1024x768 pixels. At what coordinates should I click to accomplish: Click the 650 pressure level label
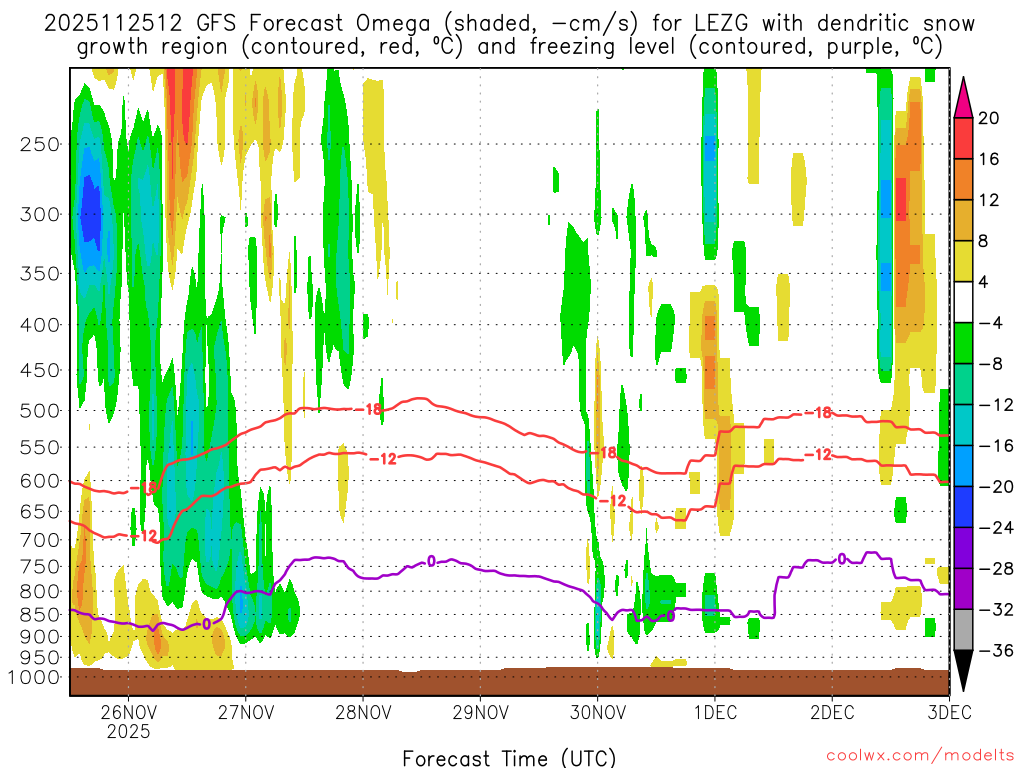[40, 511]
